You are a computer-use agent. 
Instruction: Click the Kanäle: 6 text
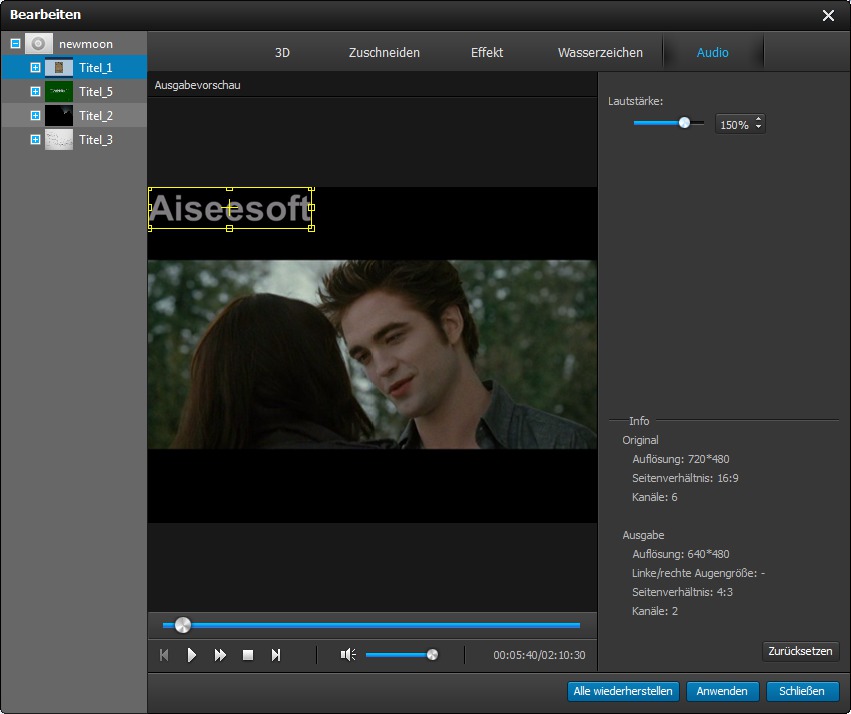pyautogui.click(x=655, y=497)
